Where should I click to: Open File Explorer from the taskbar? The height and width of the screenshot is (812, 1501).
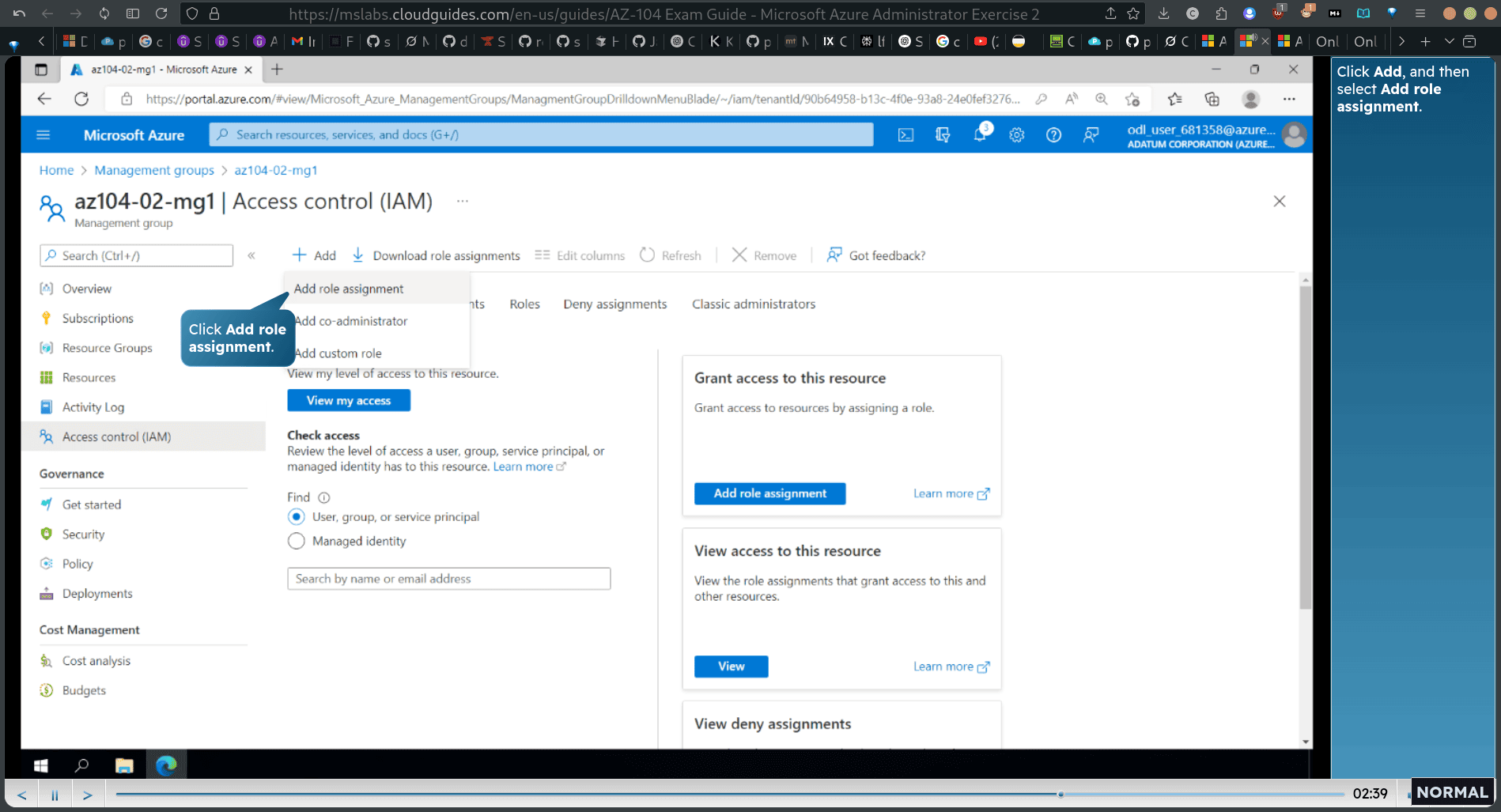[124, 765]
